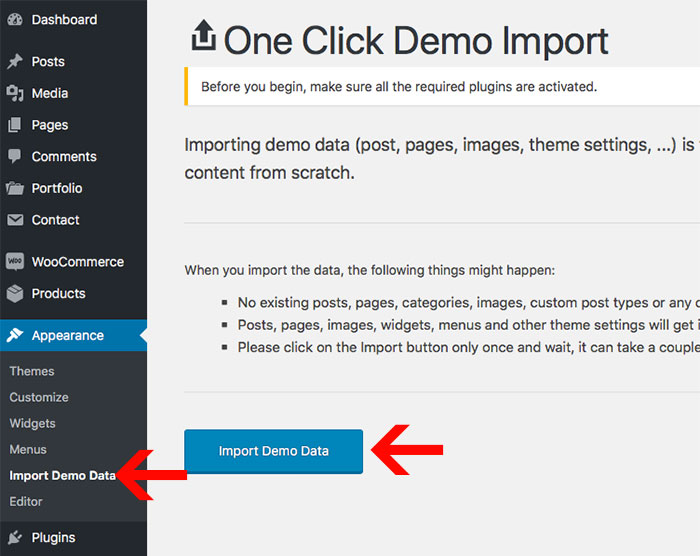This screenshot has height=556, width=700.
Task: Open the Media library menu label
Action: pos(50,93)
